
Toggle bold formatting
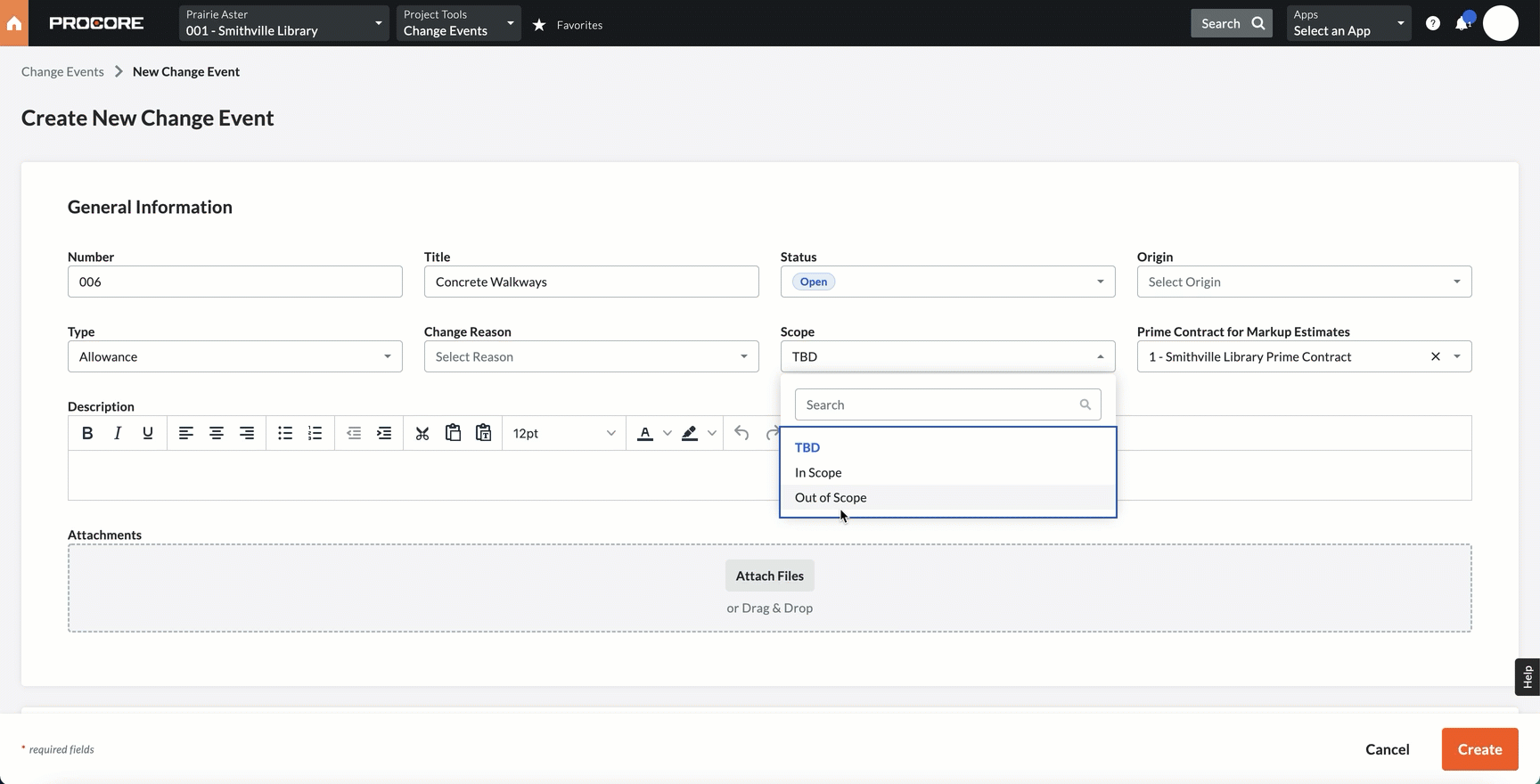coord(87,433)
